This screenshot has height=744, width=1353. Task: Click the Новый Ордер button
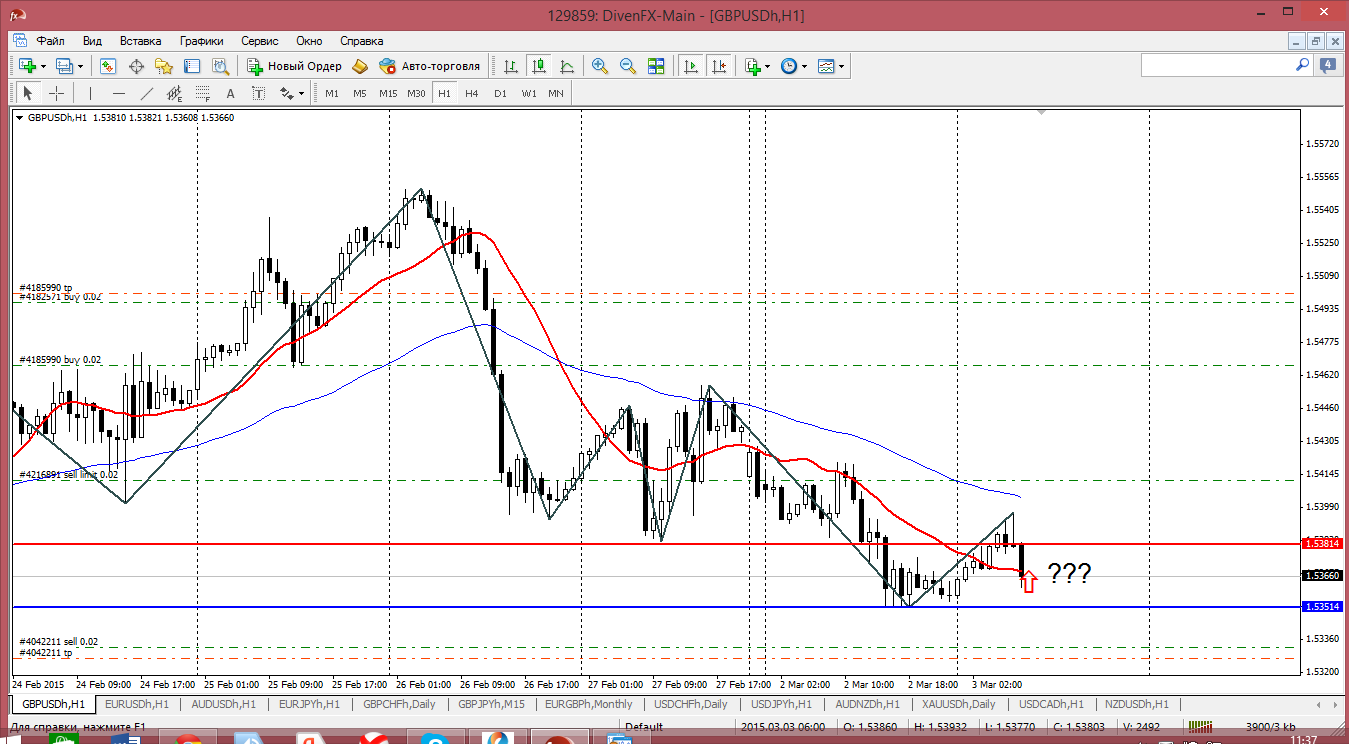click(295, 66)
